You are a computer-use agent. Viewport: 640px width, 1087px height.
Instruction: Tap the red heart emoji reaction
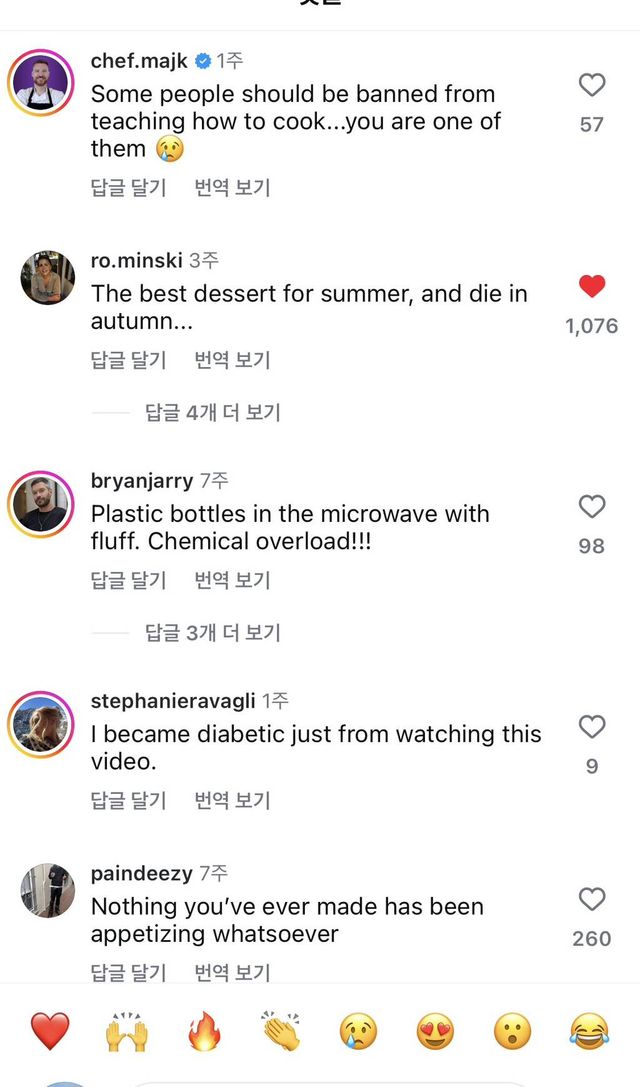(49, 1031)
